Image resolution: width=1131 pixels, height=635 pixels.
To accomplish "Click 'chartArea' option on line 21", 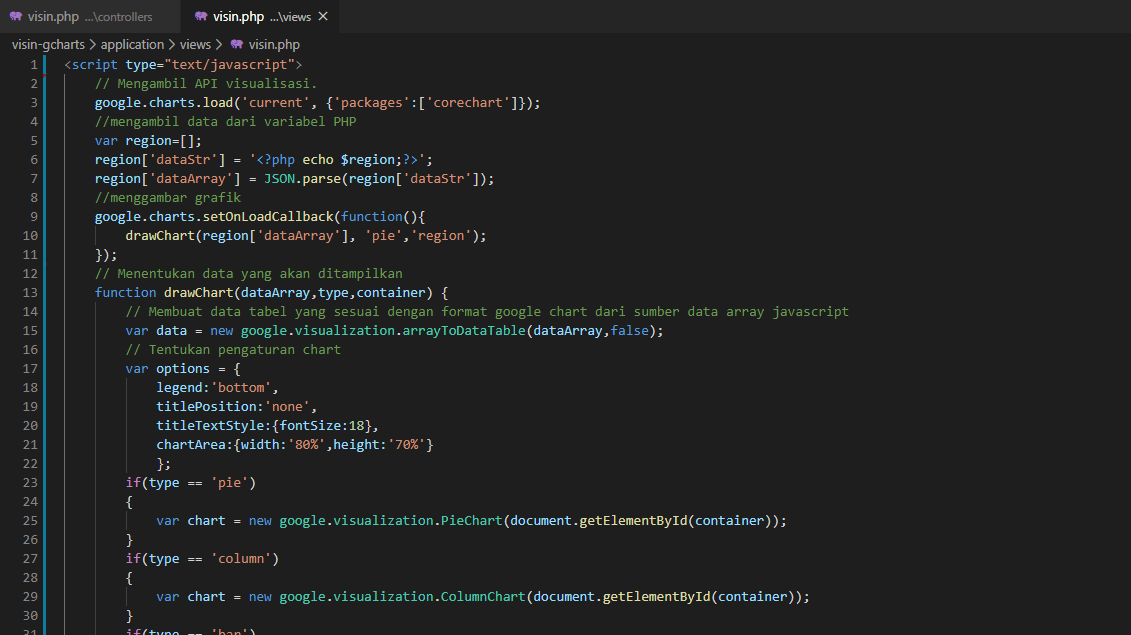I will (x=191, y=444).
